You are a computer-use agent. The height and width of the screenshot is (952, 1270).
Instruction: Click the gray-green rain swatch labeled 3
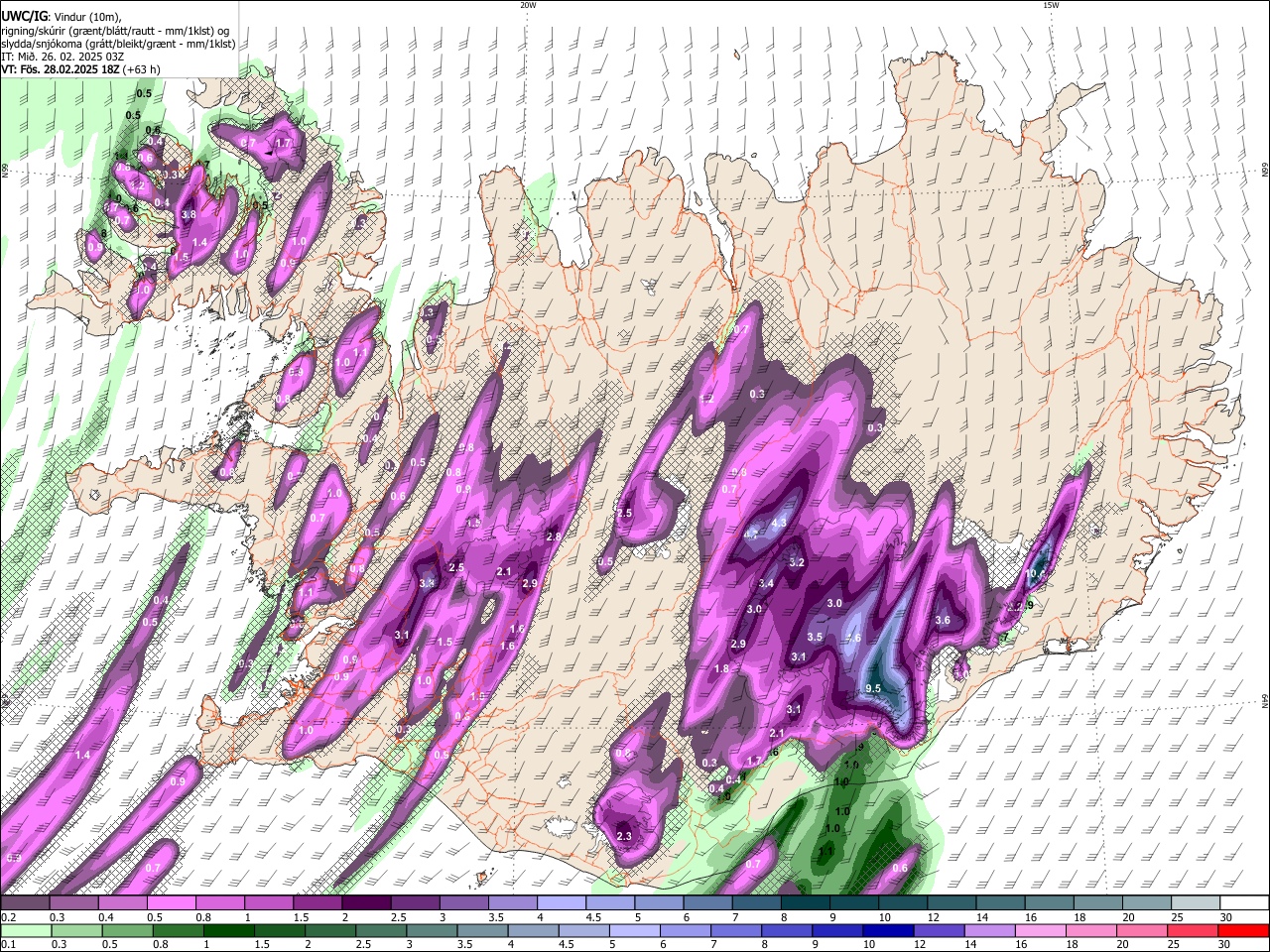click(433, 930)
